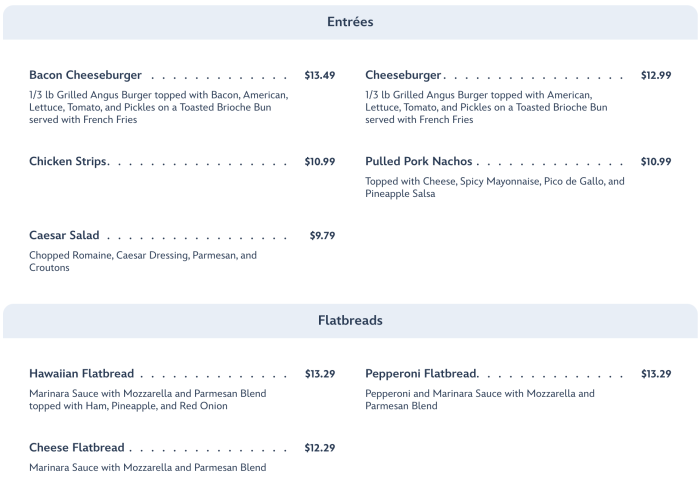Select the Chicken Strips $10.99 price
This screenshot has height=503, width=700.
[320, 161]
